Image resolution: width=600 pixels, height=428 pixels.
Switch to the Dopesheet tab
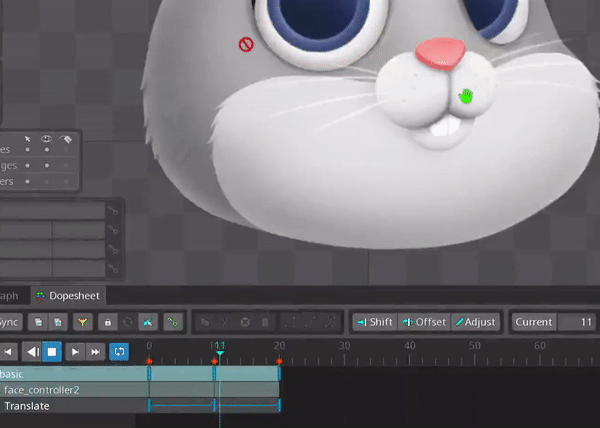[x=68, y=296]
